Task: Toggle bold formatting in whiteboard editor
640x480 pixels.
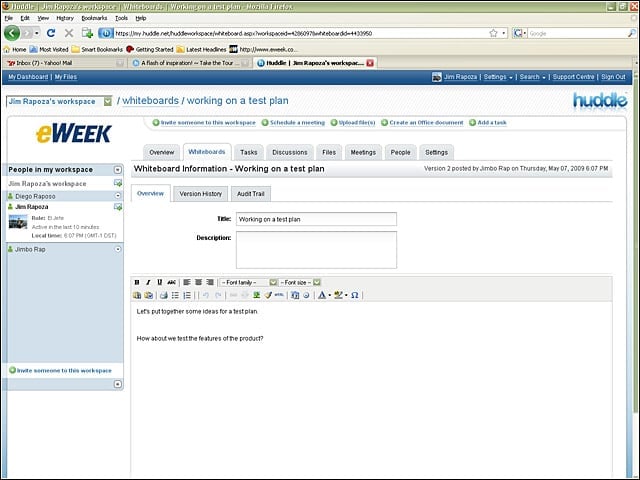Action: pos(137,282)
